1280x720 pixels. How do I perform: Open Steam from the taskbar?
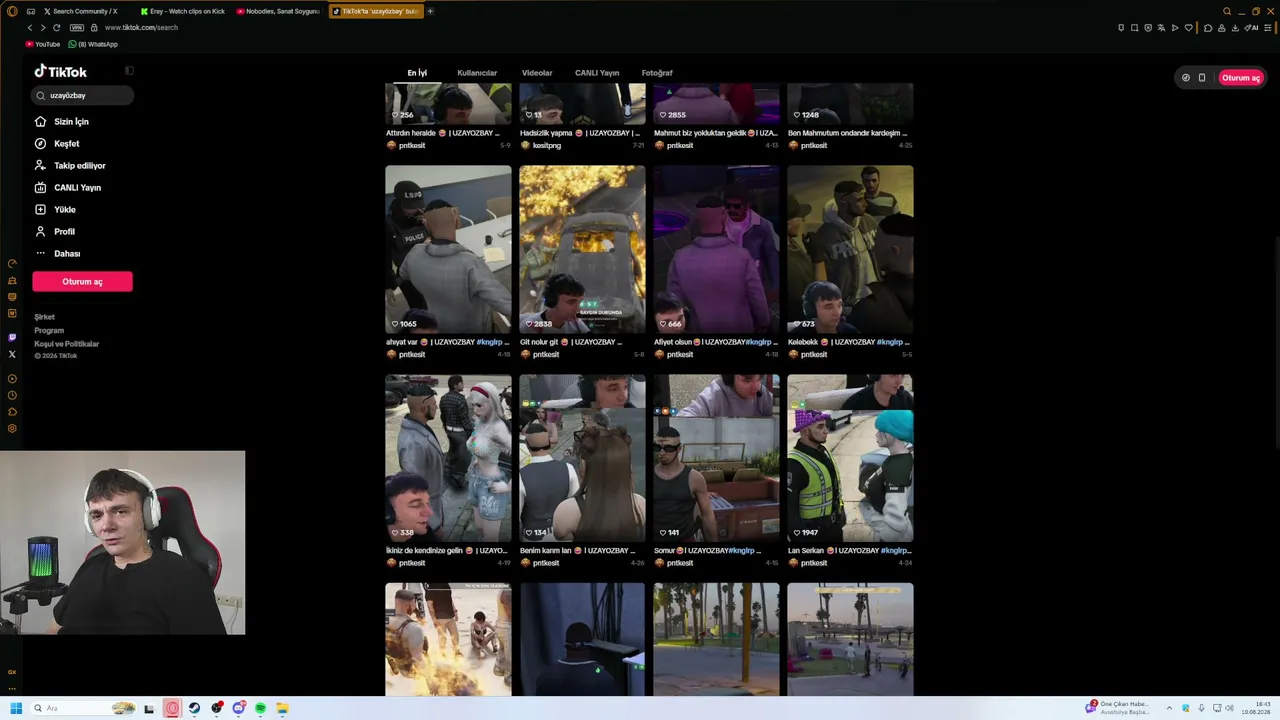[x=195, y=708]
